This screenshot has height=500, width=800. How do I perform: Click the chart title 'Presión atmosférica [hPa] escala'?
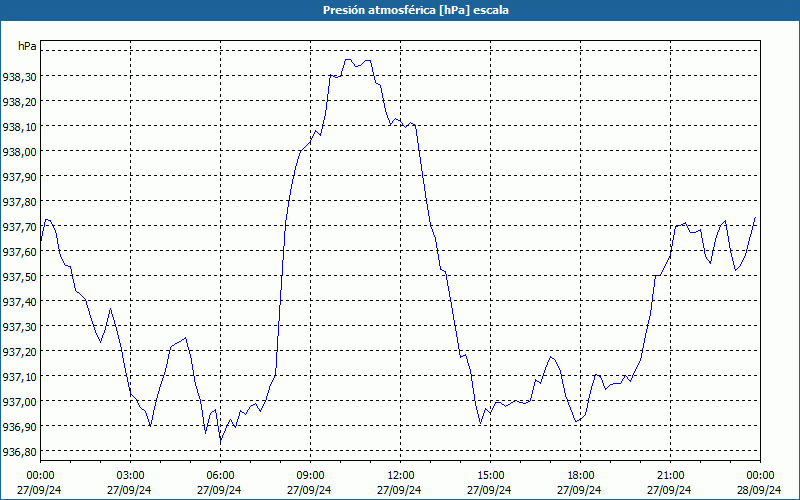pyautogui.click(x=416, y=10)
